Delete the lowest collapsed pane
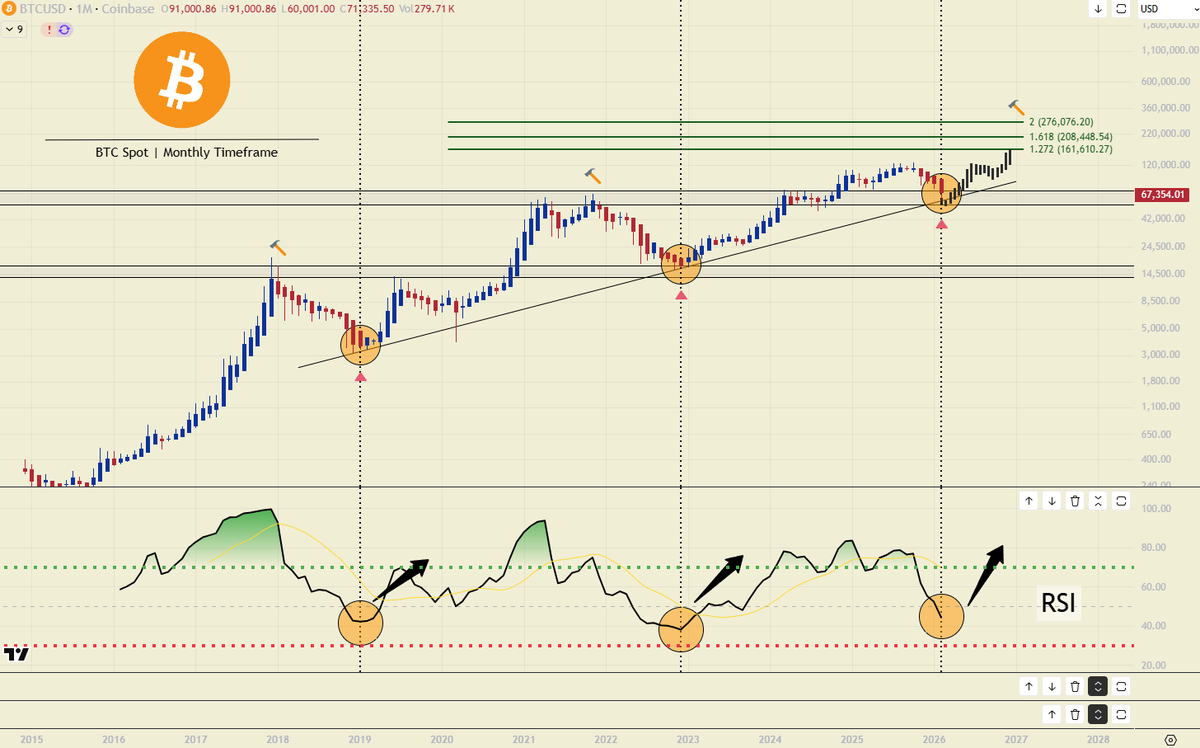Image resolution: width=1200 pixels, height=748 pixels. (x=1074, y=714)
